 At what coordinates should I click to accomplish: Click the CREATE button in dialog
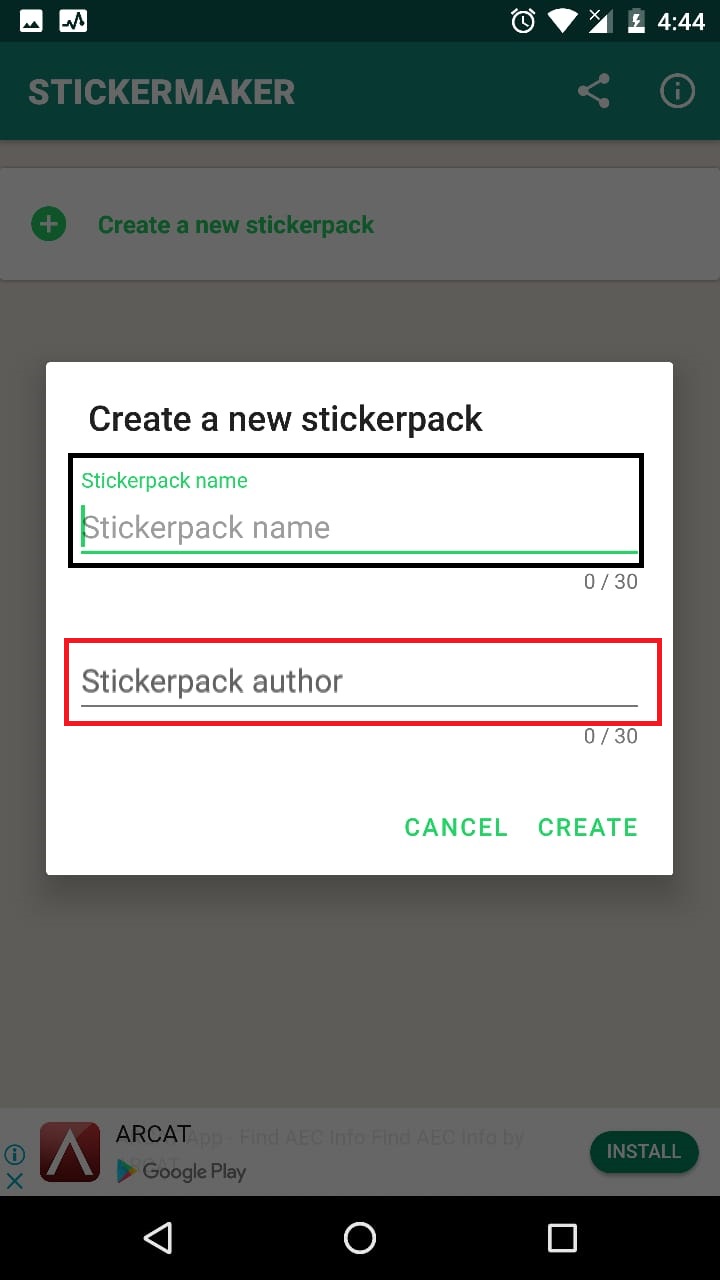tap(588, 827)
